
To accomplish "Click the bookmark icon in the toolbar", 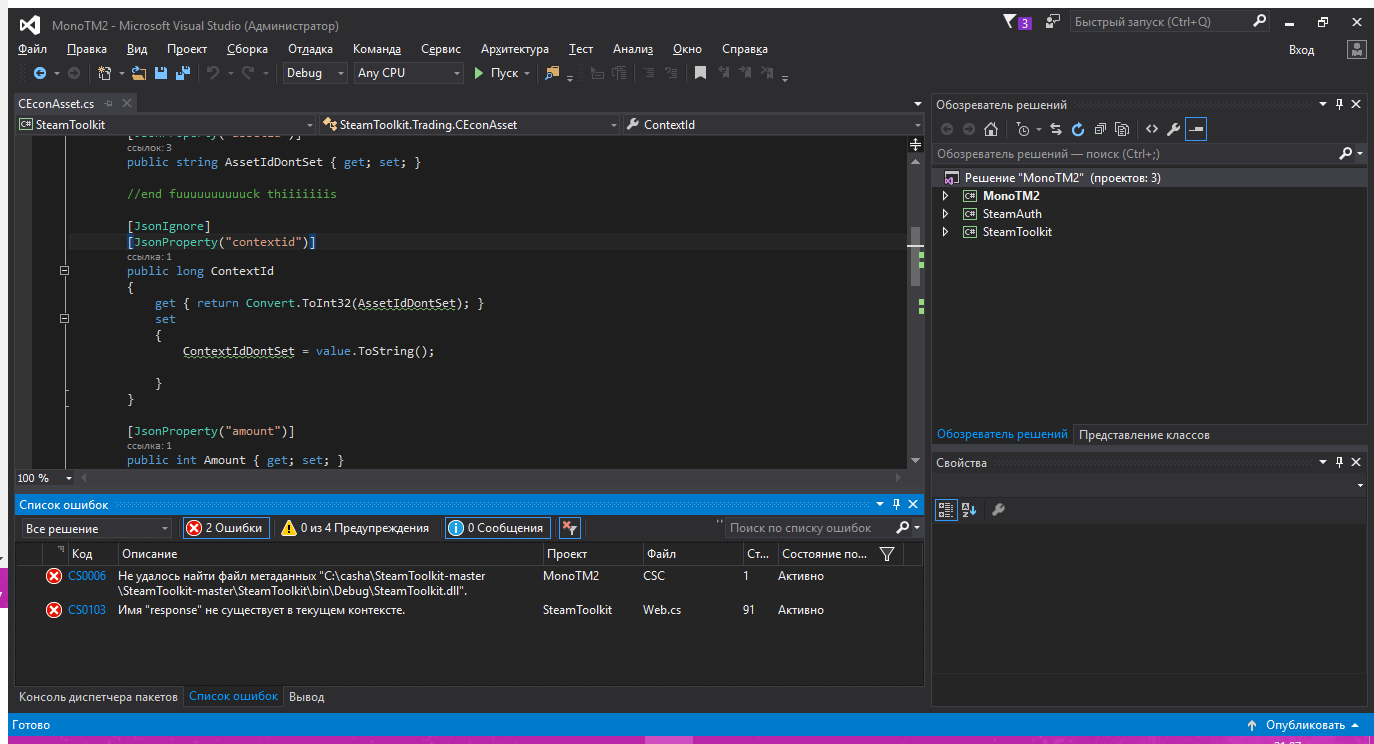I will pyautogui.click(x=700, y=73).
